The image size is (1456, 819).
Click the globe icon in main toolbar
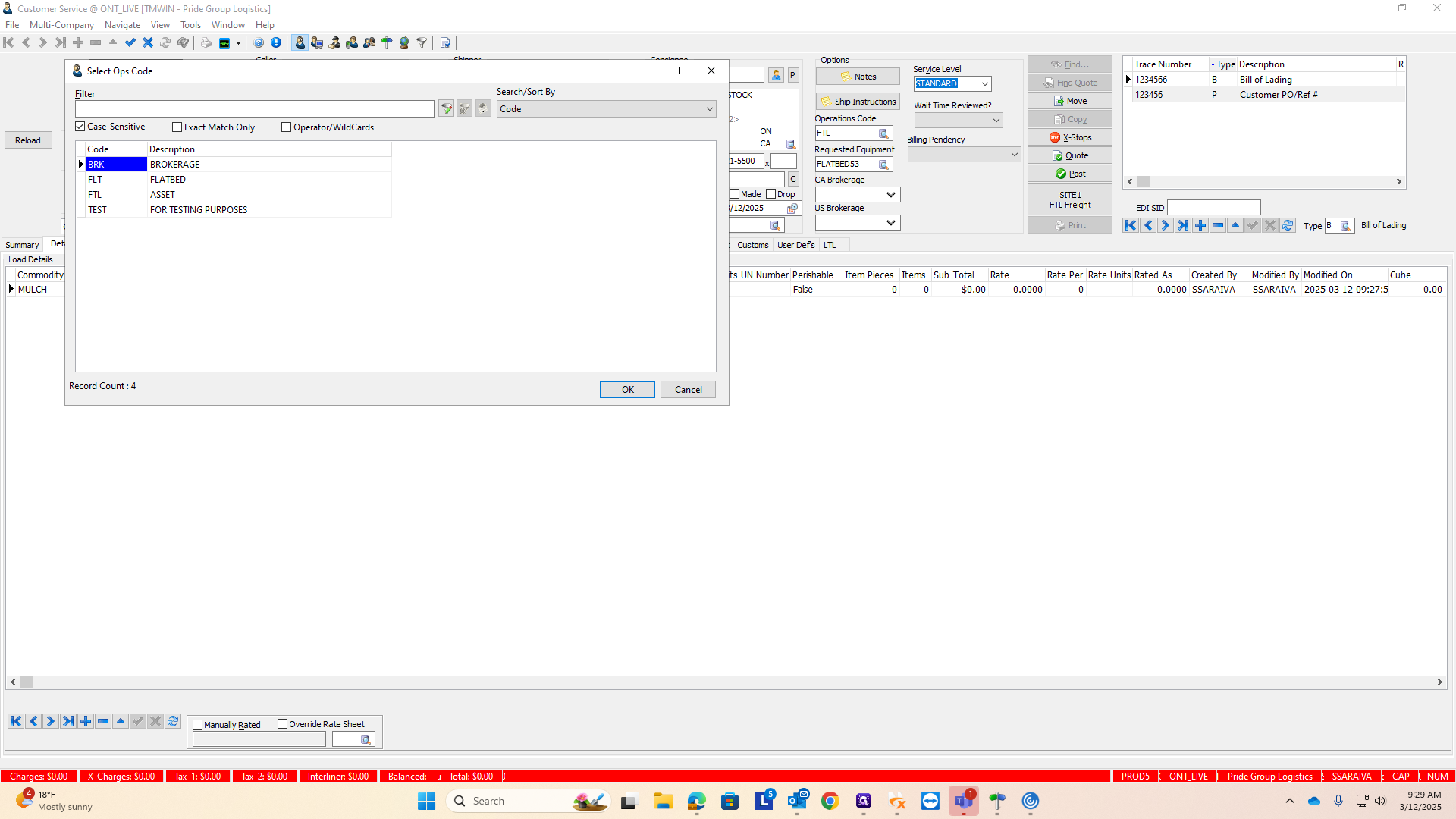point(404,42)
